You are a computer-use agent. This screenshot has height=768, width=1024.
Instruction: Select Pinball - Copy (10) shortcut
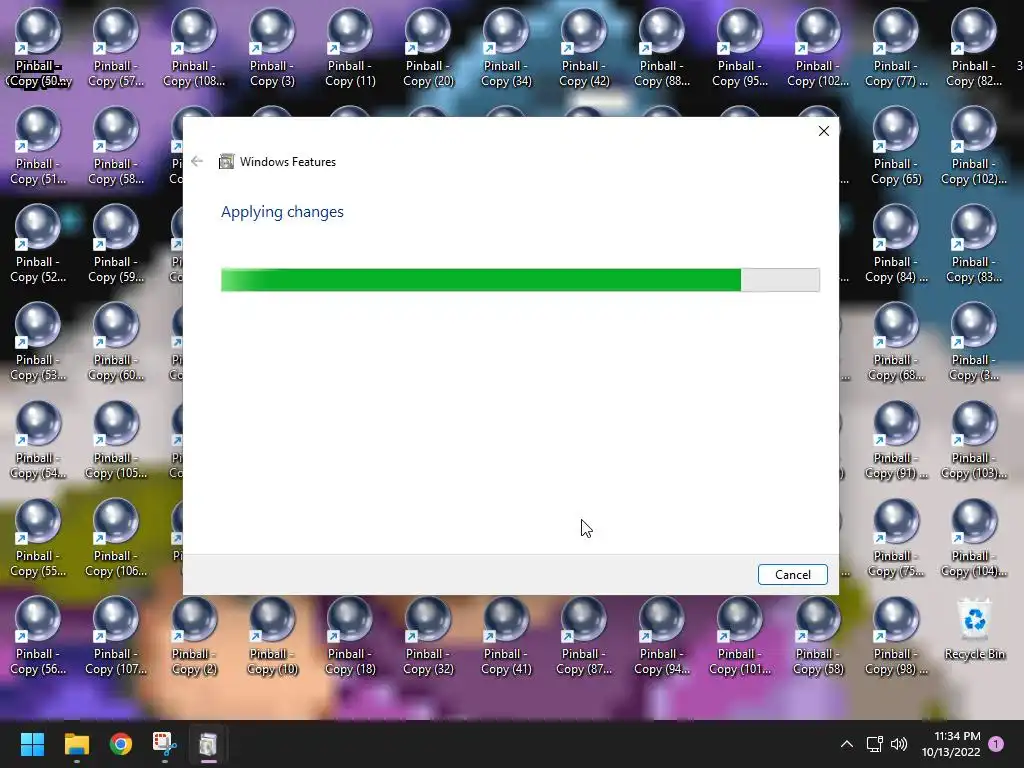click(272, 637)
